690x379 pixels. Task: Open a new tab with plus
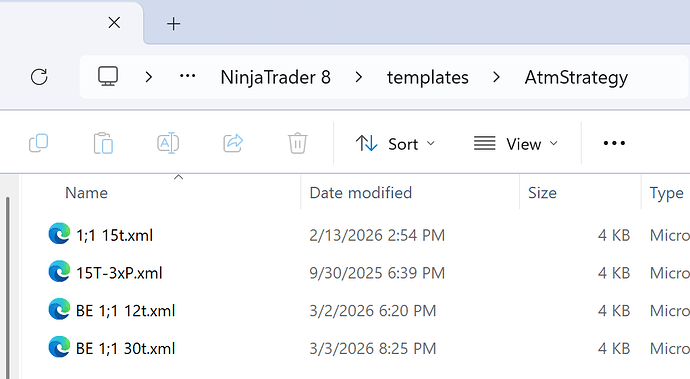tap(174, 23)
